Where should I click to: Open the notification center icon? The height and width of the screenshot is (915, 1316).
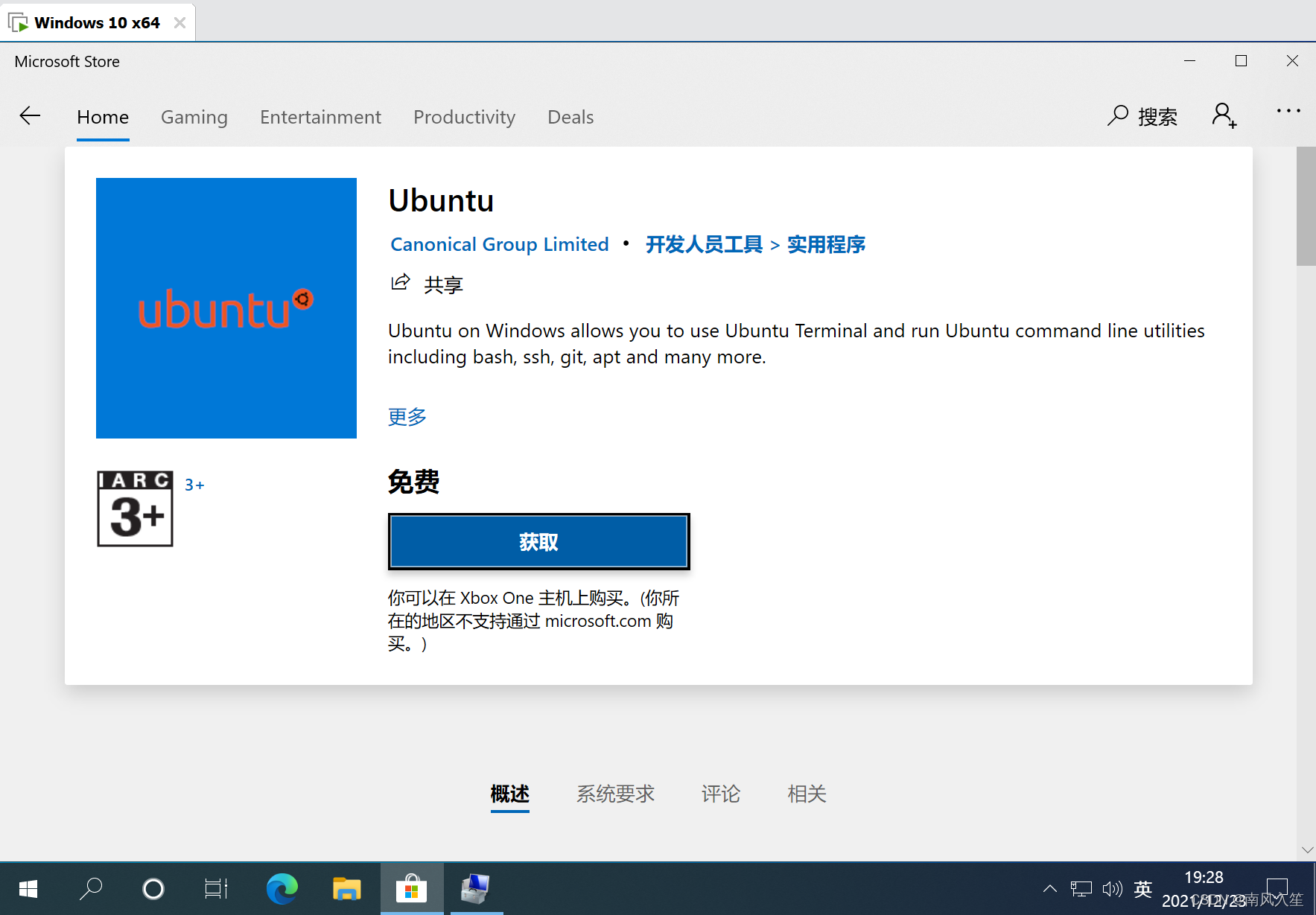tap(1277, 889)
